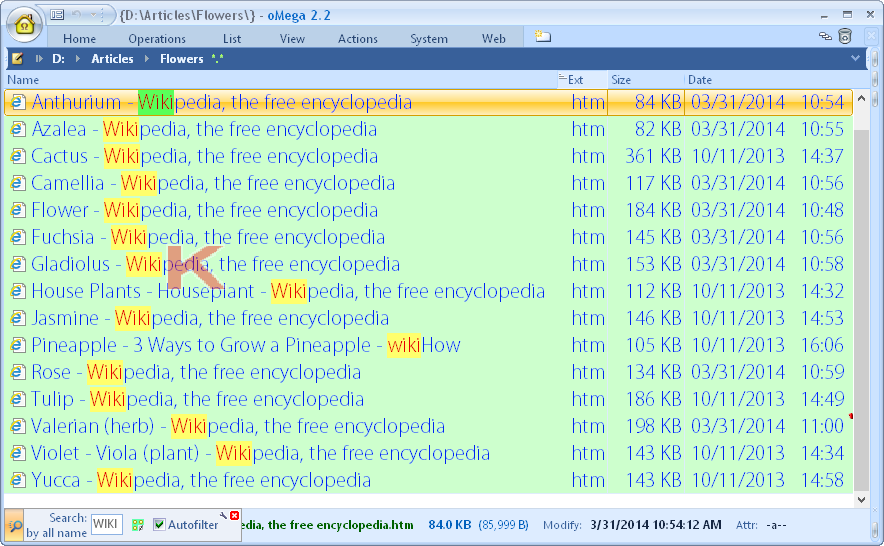Image resolution: width=884 pixels, height=546 pixels.
Task: Click the WIKI search input field
Action: pos(107,524)
